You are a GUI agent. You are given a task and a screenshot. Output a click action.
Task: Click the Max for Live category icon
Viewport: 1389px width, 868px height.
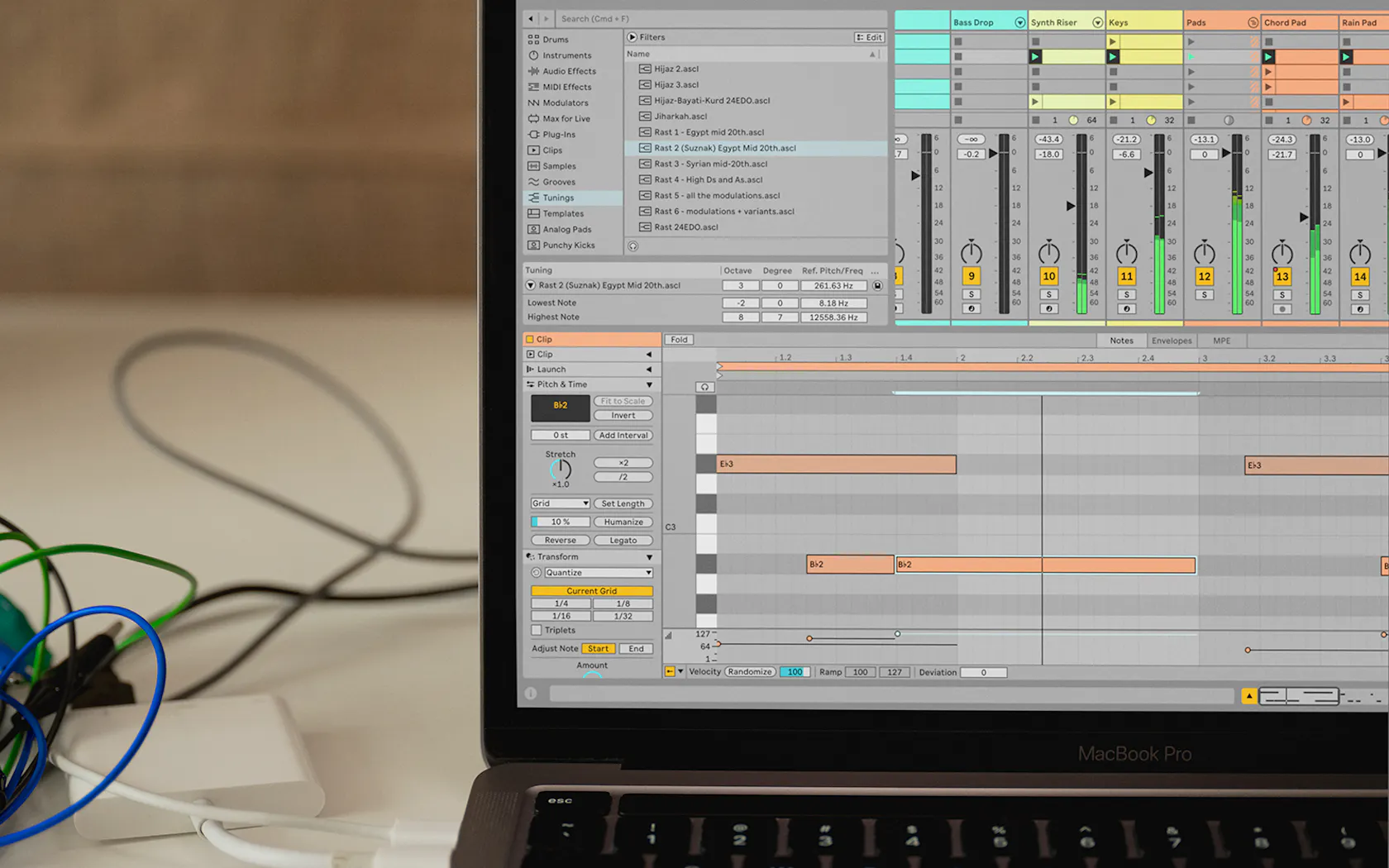tap(534, 118)
